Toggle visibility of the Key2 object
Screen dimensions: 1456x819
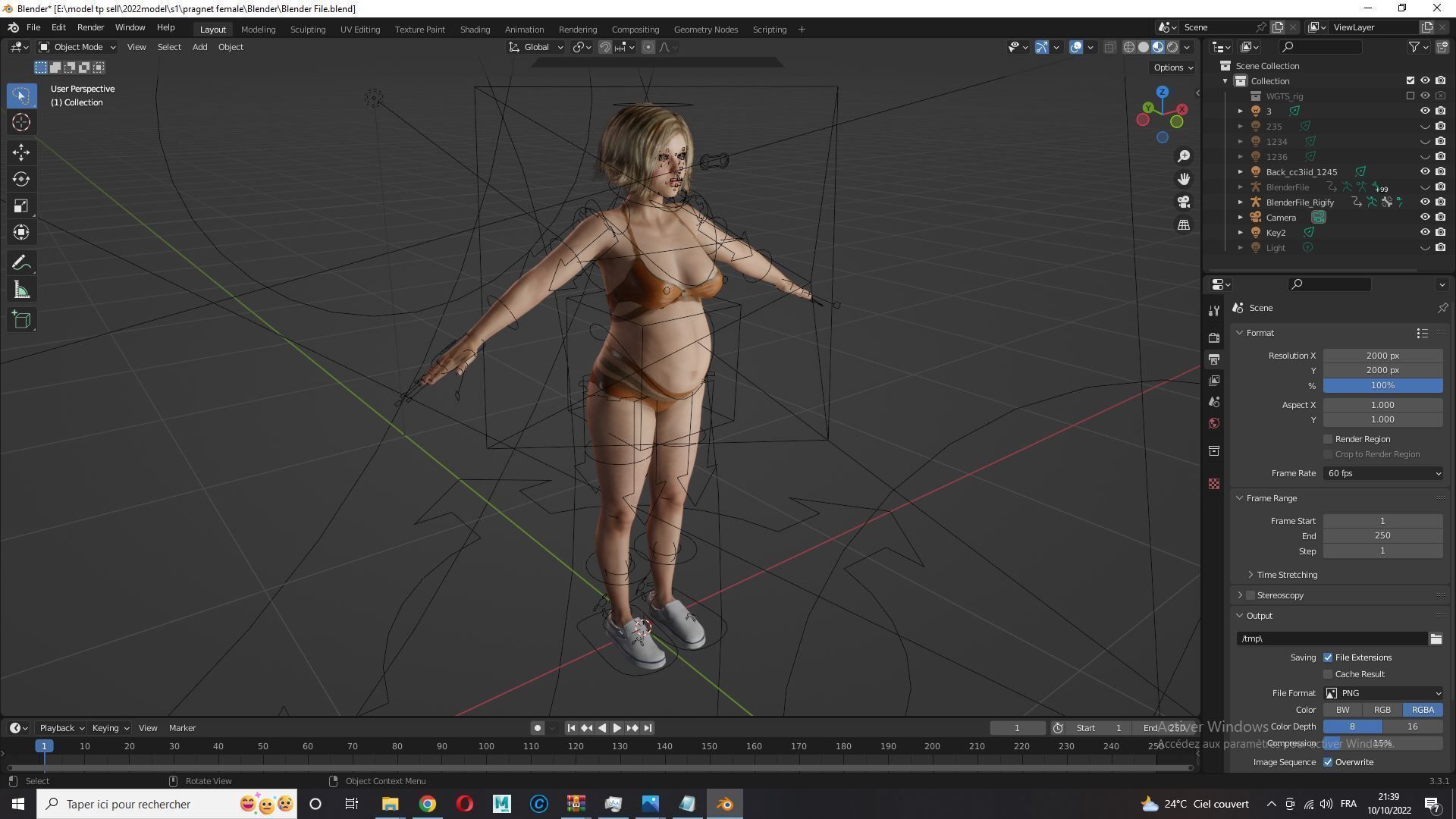[x=1425, y=233]
